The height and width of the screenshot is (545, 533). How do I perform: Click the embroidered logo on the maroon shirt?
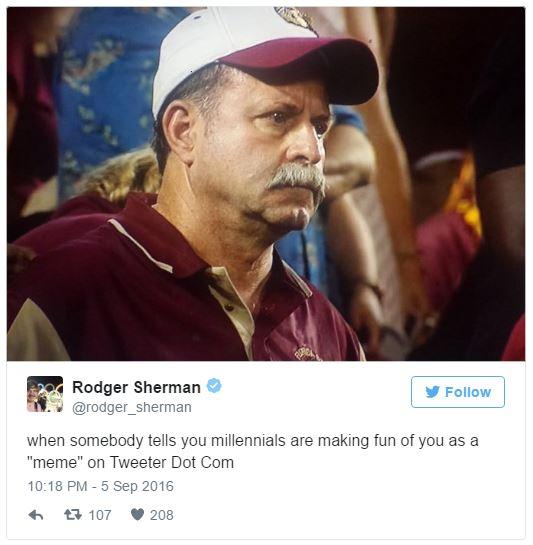click(x=308, y=353)
